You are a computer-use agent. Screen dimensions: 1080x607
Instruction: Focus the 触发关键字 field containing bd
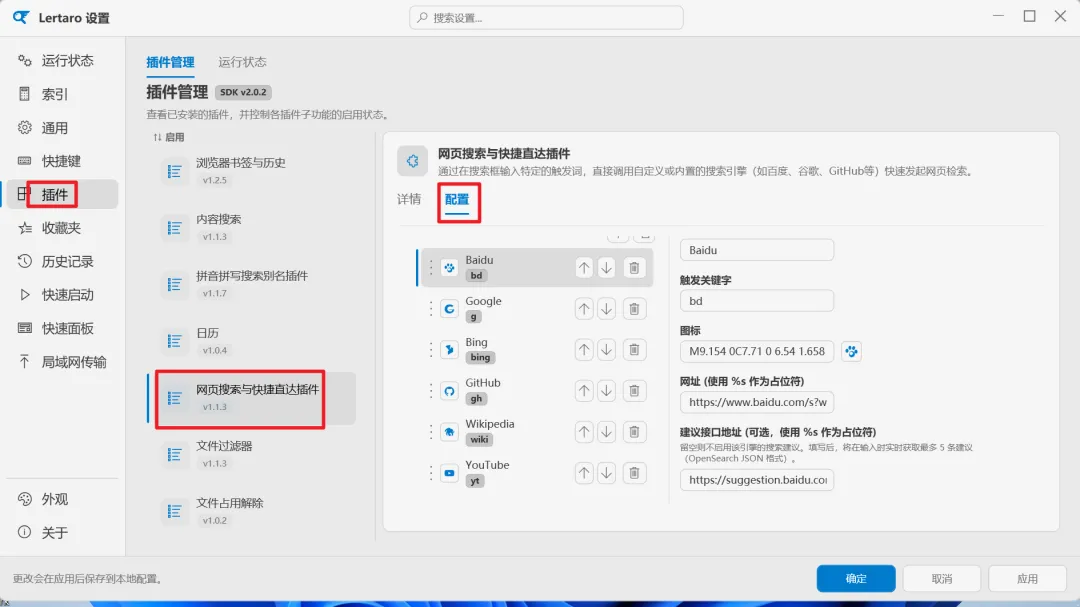tap(757, 301)
